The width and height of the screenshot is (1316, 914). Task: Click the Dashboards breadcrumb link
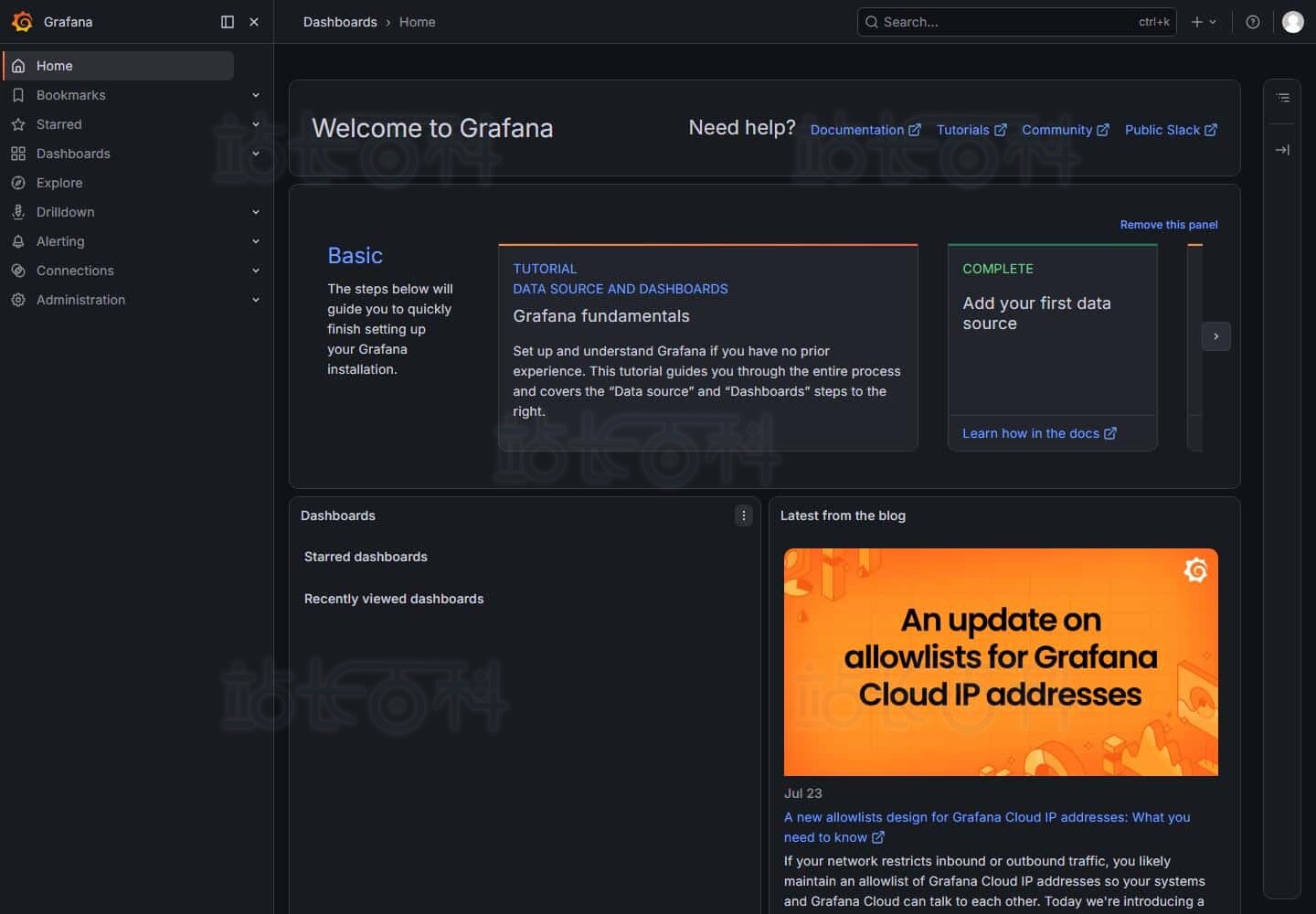[340, 22]
